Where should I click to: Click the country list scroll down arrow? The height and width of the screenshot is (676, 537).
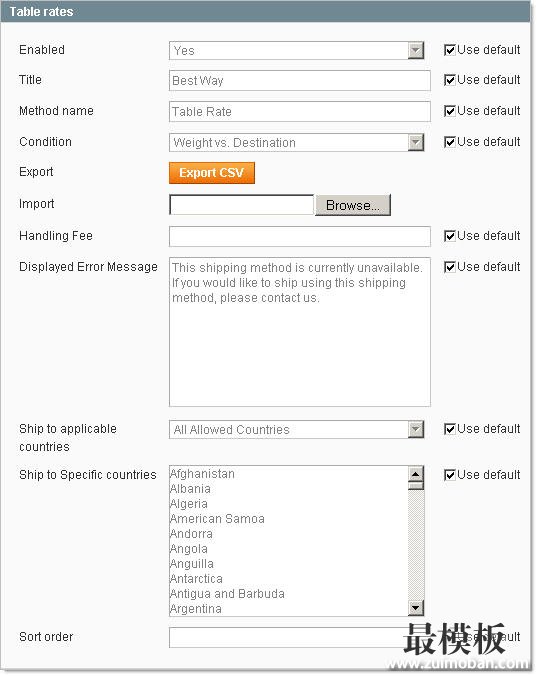(416, 608)
